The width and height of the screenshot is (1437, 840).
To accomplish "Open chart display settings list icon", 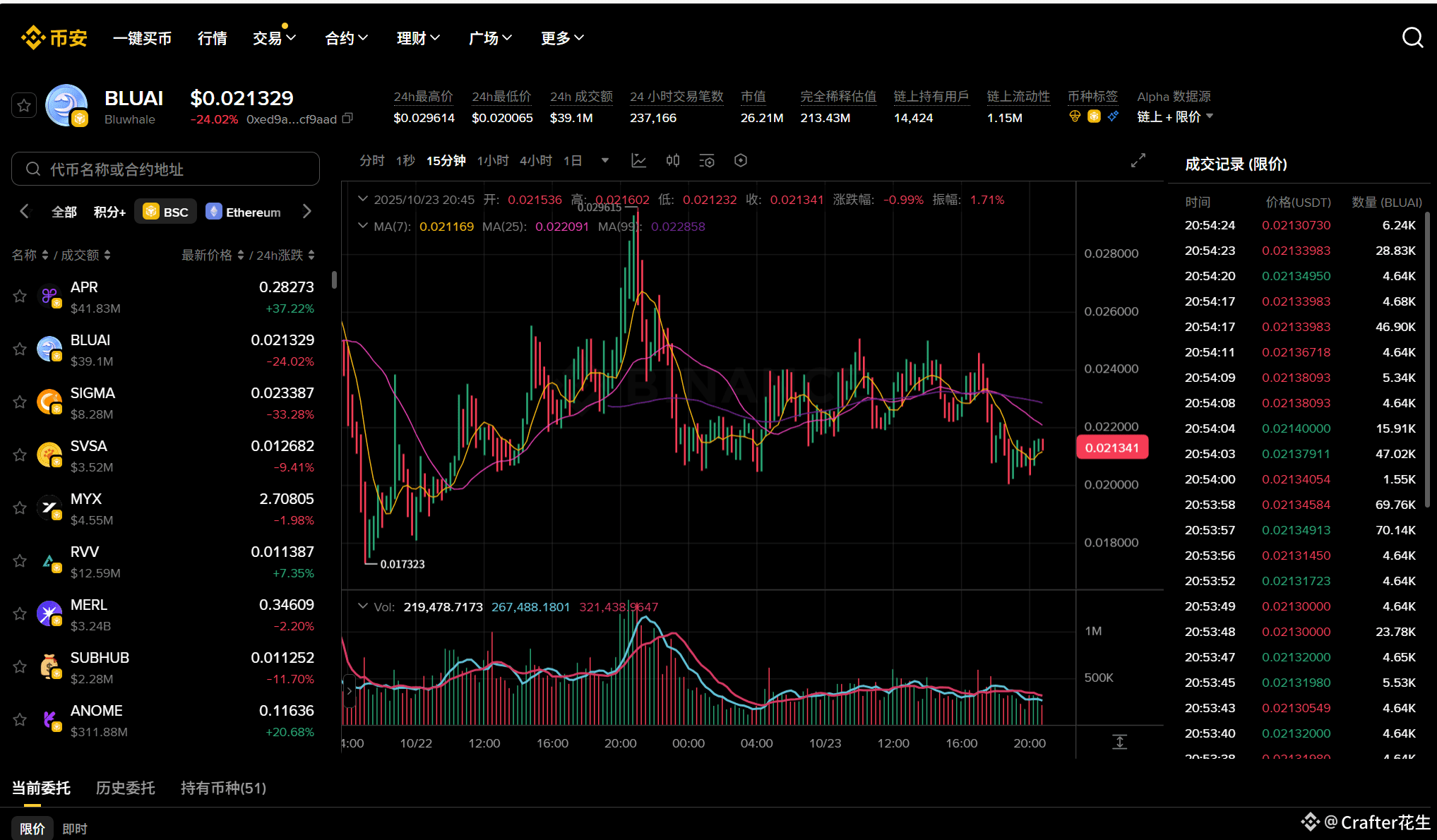I will [x=706, y=161].
